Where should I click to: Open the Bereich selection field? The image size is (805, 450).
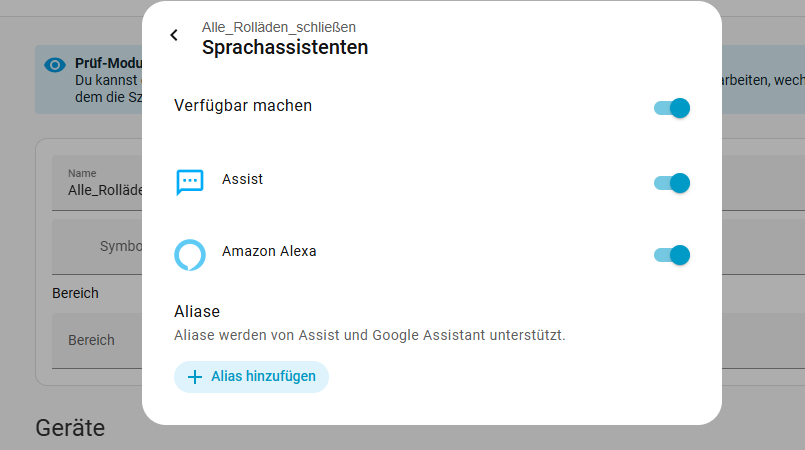(97, 341)
